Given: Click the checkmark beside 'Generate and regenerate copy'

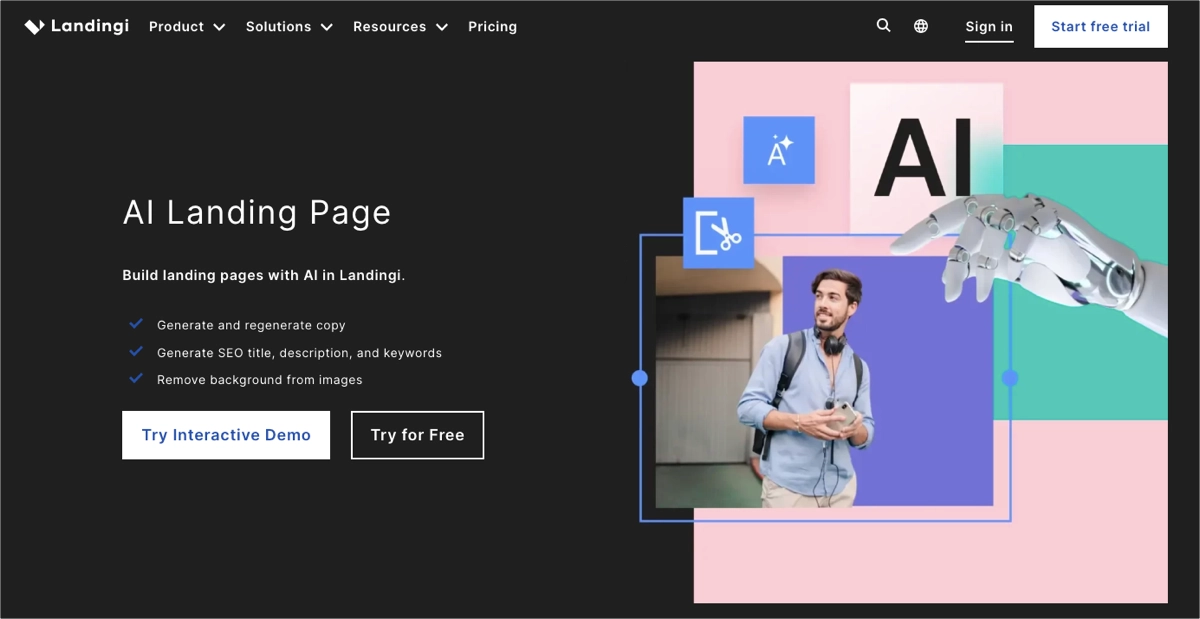Looking at the screenshot, I should coord(136,323).
